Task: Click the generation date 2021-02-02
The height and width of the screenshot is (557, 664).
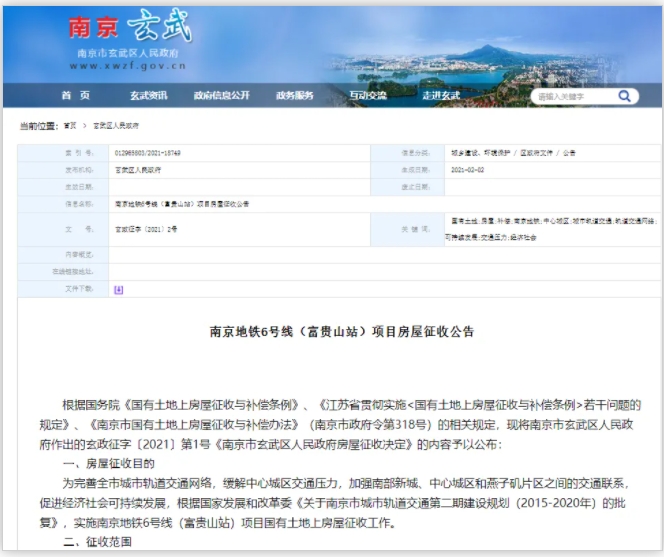Action: point(468,170)
